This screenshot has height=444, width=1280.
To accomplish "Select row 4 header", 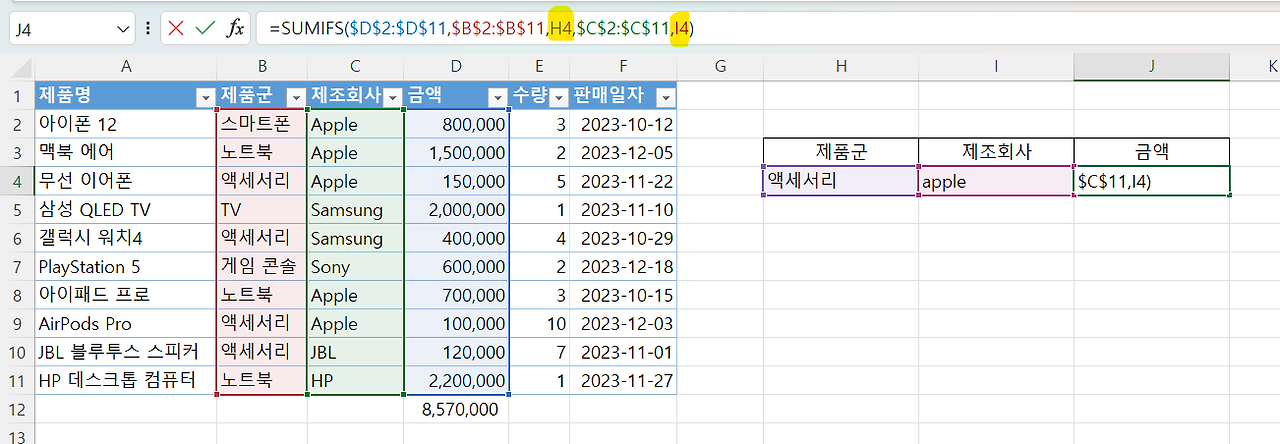I will click(x=17, y=181).
